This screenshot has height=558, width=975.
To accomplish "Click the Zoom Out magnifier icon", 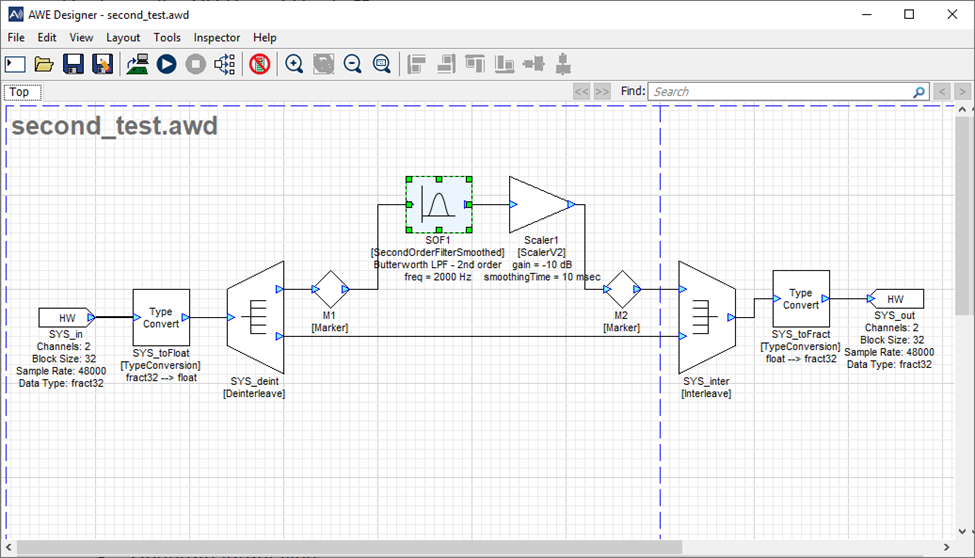I will [352, 64].
